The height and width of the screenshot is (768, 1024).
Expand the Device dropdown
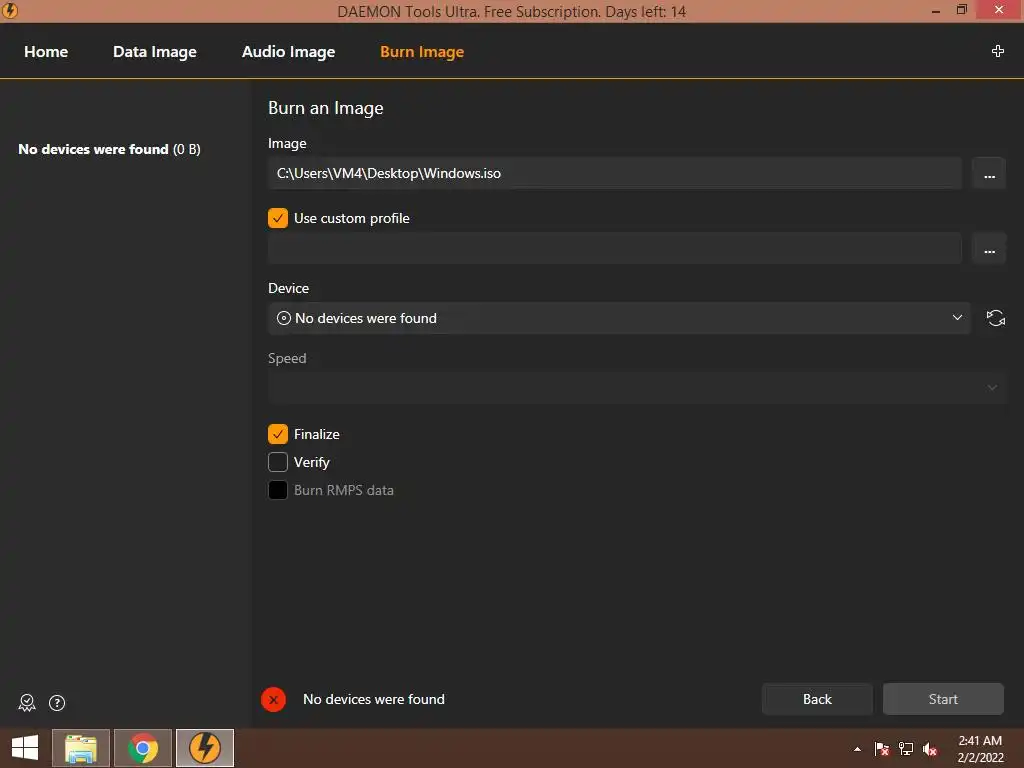point(619,318)
